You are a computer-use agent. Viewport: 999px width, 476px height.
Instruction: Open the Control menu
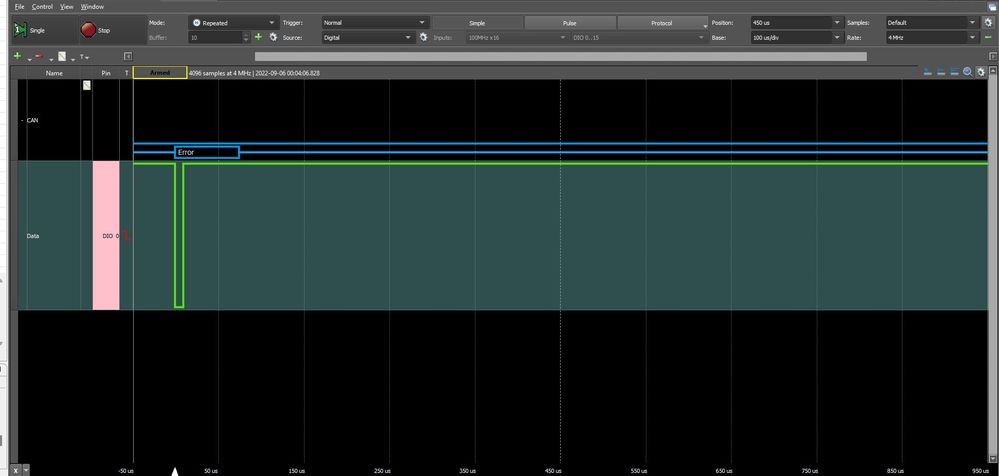coord(42,6)
